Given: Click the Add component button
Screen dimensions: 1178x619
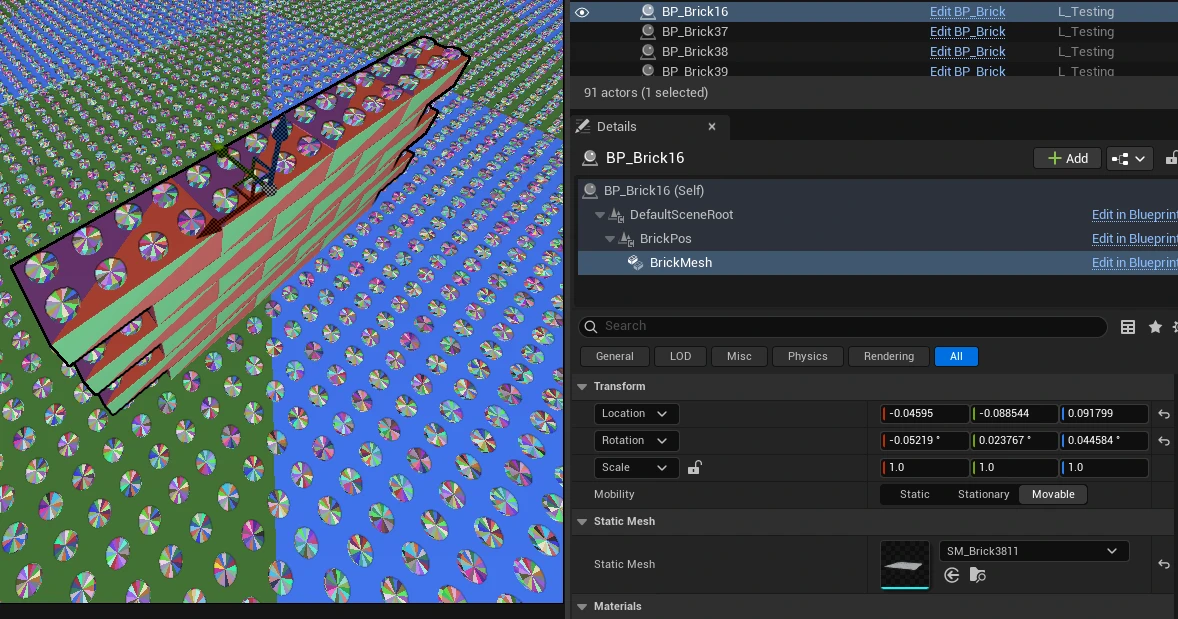Looking at the screenshot, I should click(x=1068, y=159).
